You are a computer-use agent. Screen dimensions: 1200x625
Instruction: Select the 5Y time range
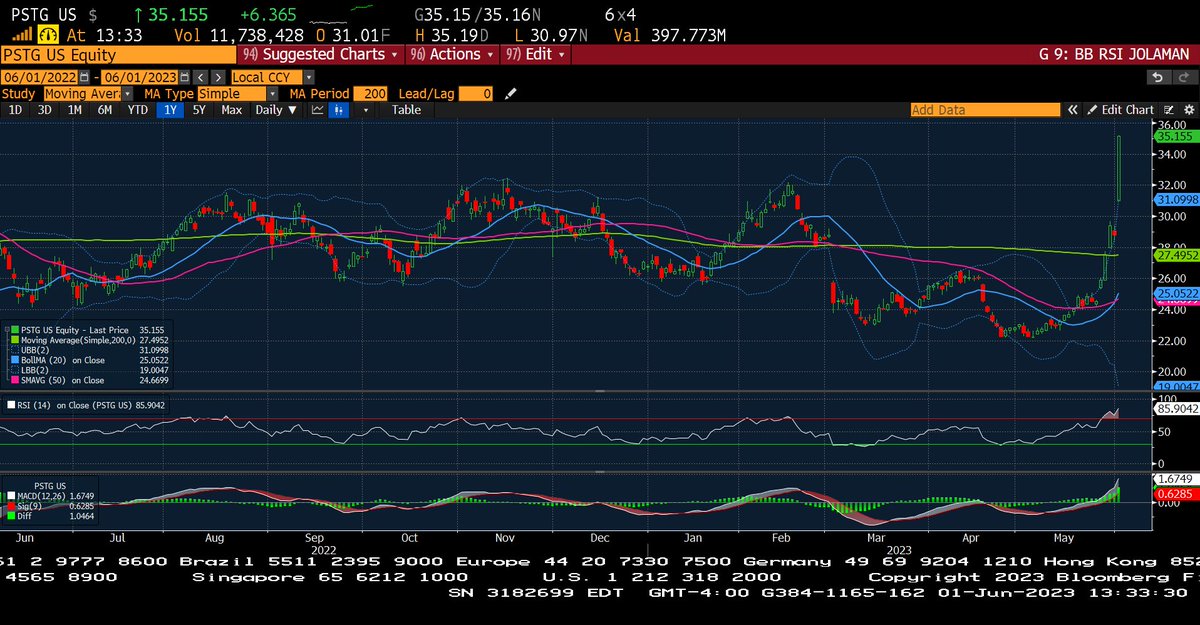(200, 110)
